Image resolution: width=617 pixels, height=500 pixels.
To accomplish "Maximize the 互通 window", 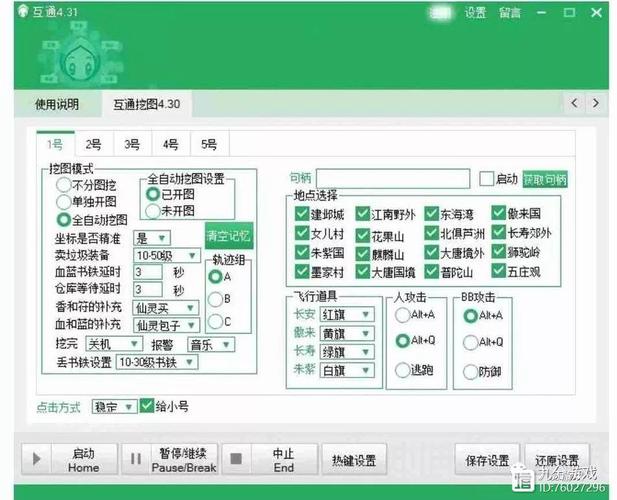I will point(569,13).
